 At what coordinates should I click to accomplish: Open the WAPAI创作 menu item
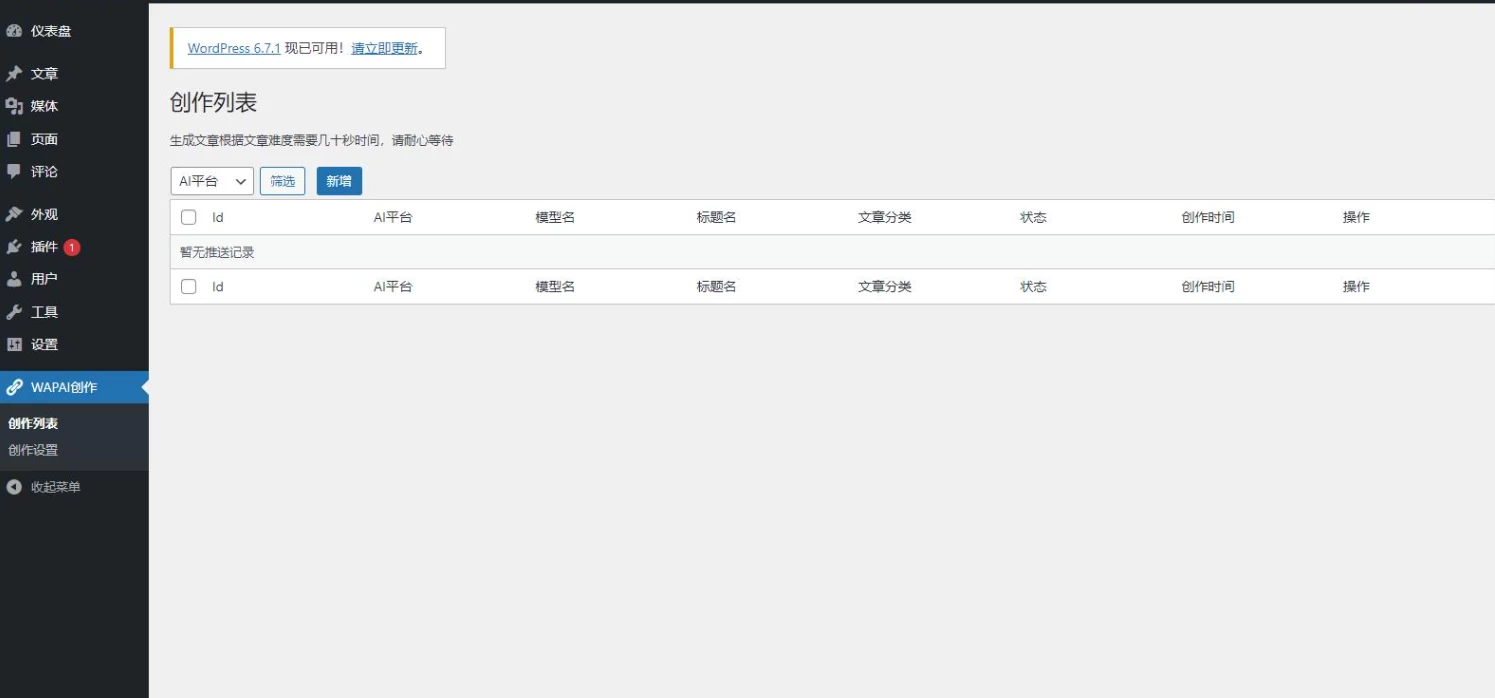pos(64,387)
